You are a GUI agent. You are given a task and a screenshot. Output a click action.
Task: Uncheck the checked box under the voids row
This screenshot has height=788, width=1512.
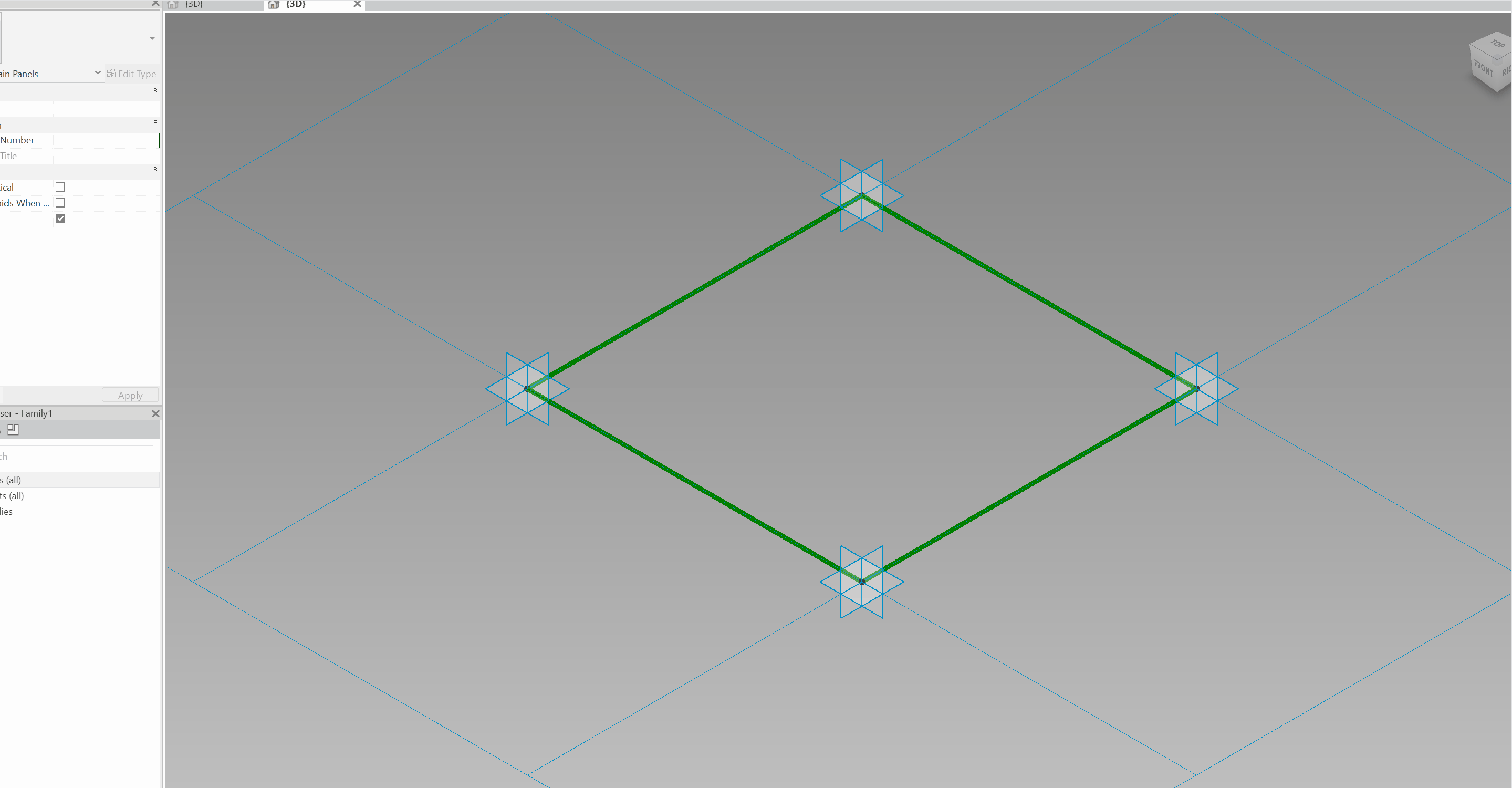[x=60, y=219]
